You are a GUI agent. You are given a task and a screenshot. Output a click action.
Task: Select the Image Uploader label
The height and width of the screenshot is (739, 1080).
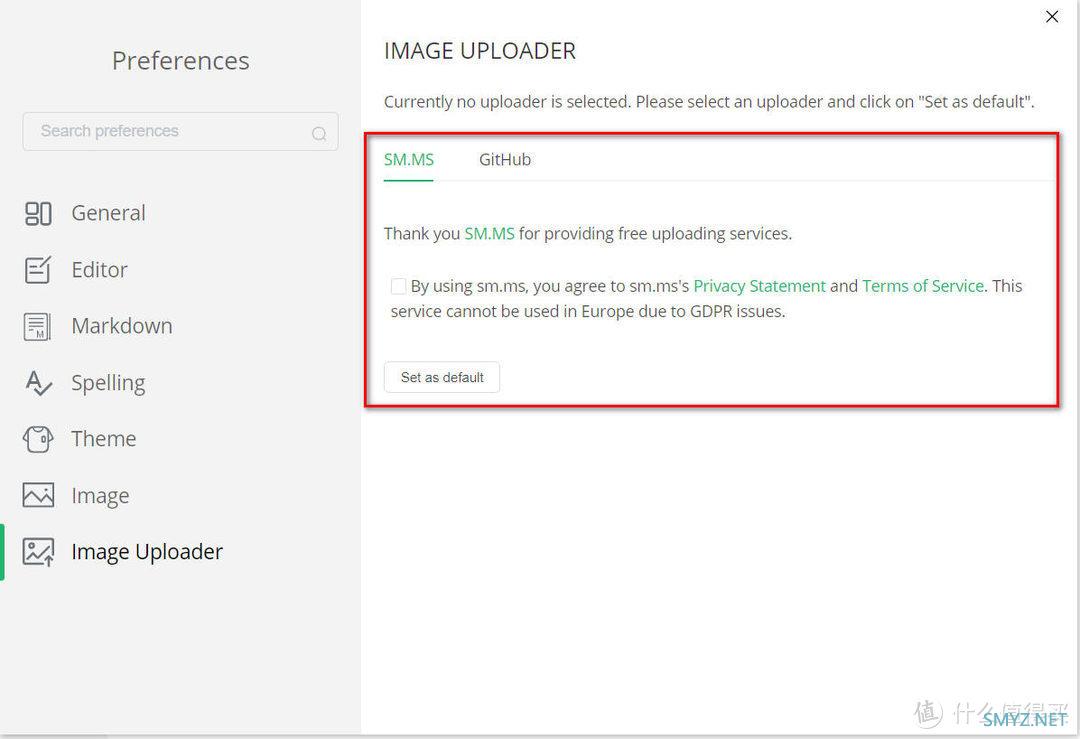click(147, 552)
